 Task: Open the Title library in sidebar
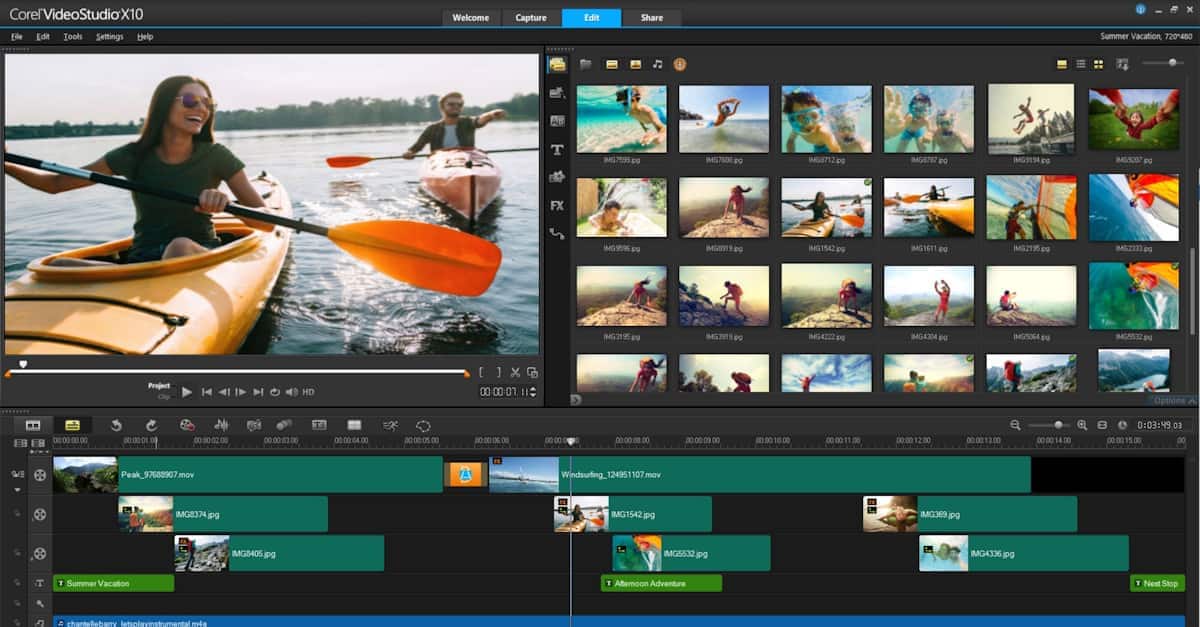(x=557, y=149)
